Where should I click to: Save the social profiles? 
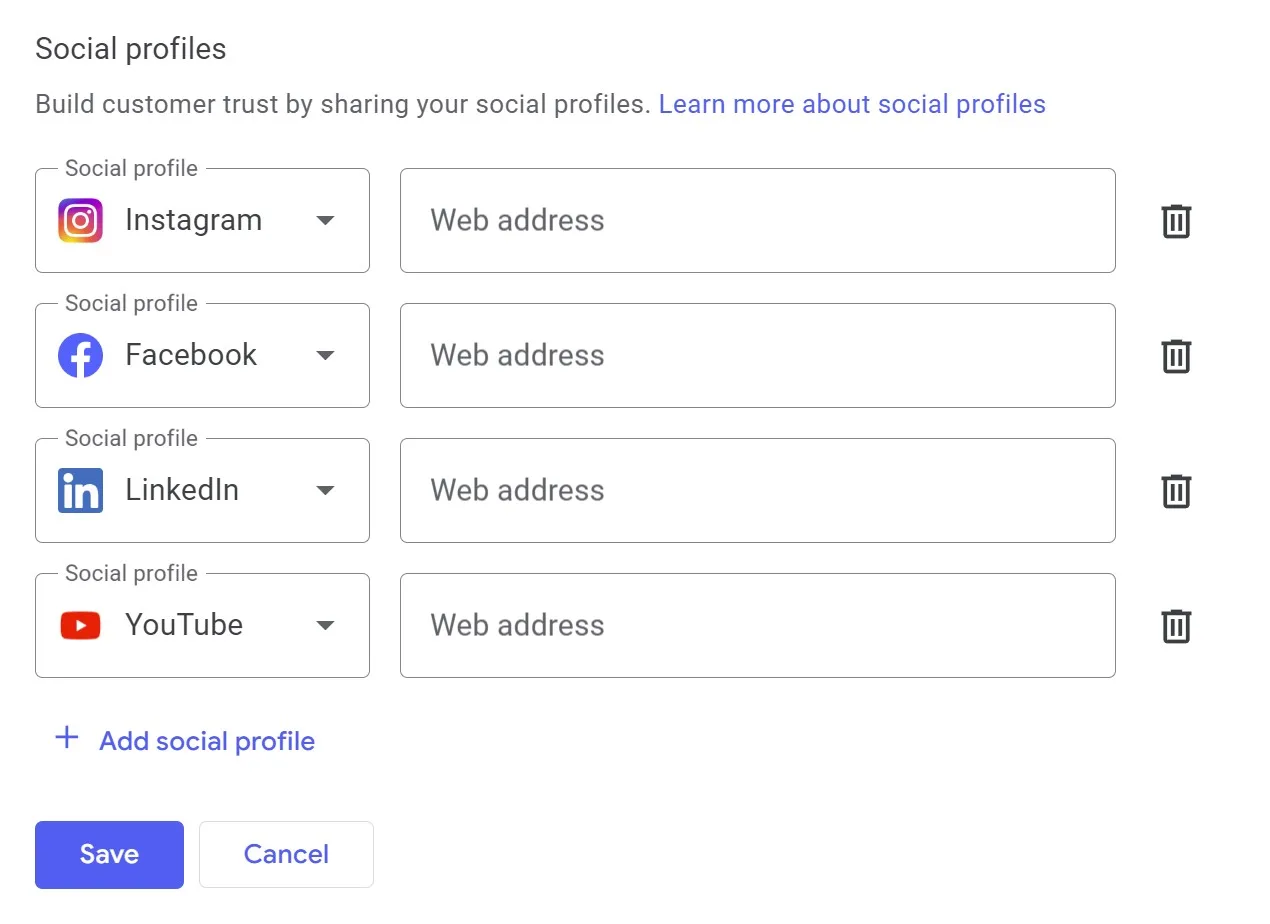coord(108,854)
